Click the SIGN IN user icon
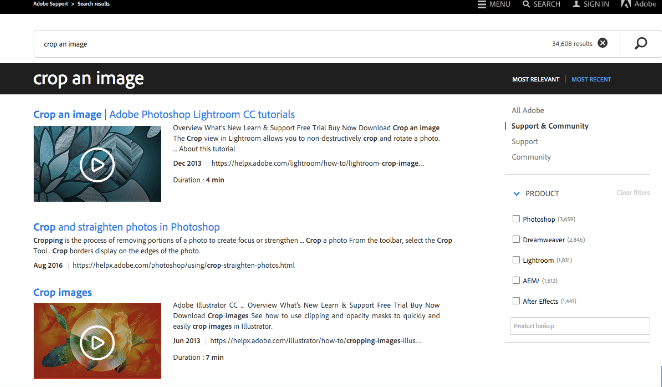The image size is (662, 387). 576,4
